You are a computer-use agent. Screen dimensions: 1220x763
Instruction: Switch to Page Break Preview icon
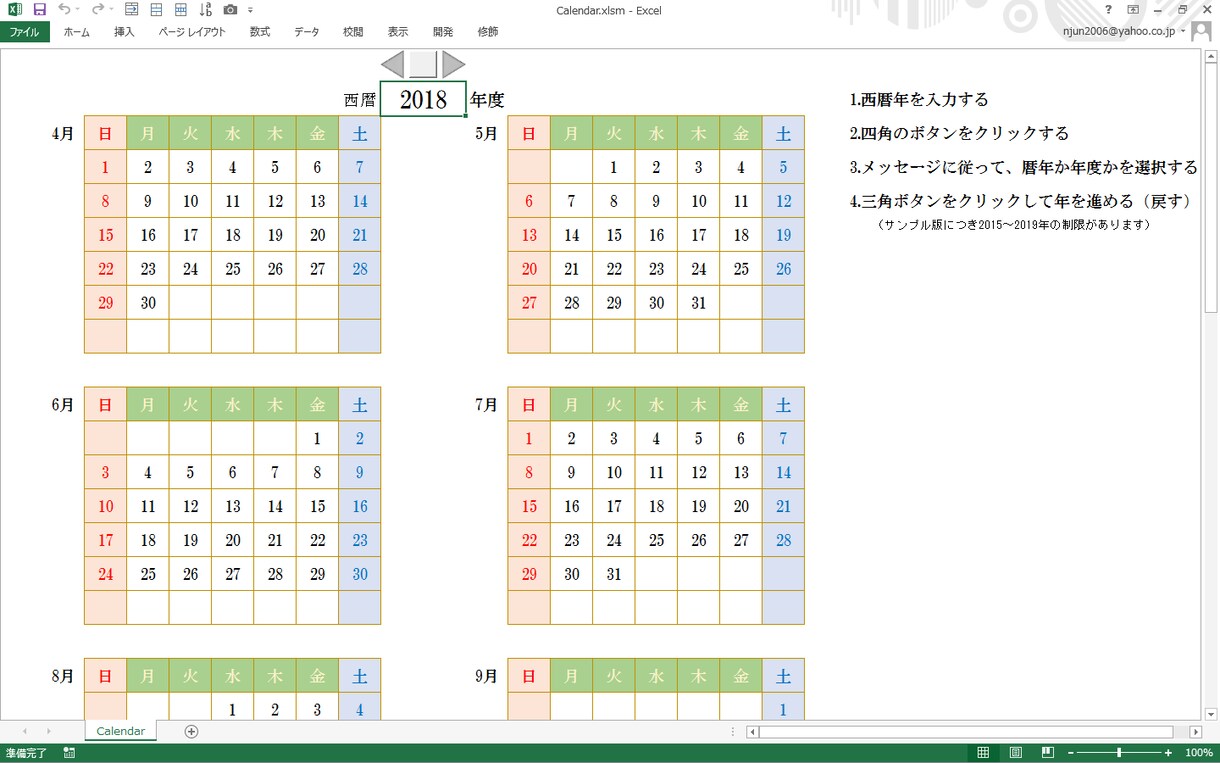[1047, 752]
